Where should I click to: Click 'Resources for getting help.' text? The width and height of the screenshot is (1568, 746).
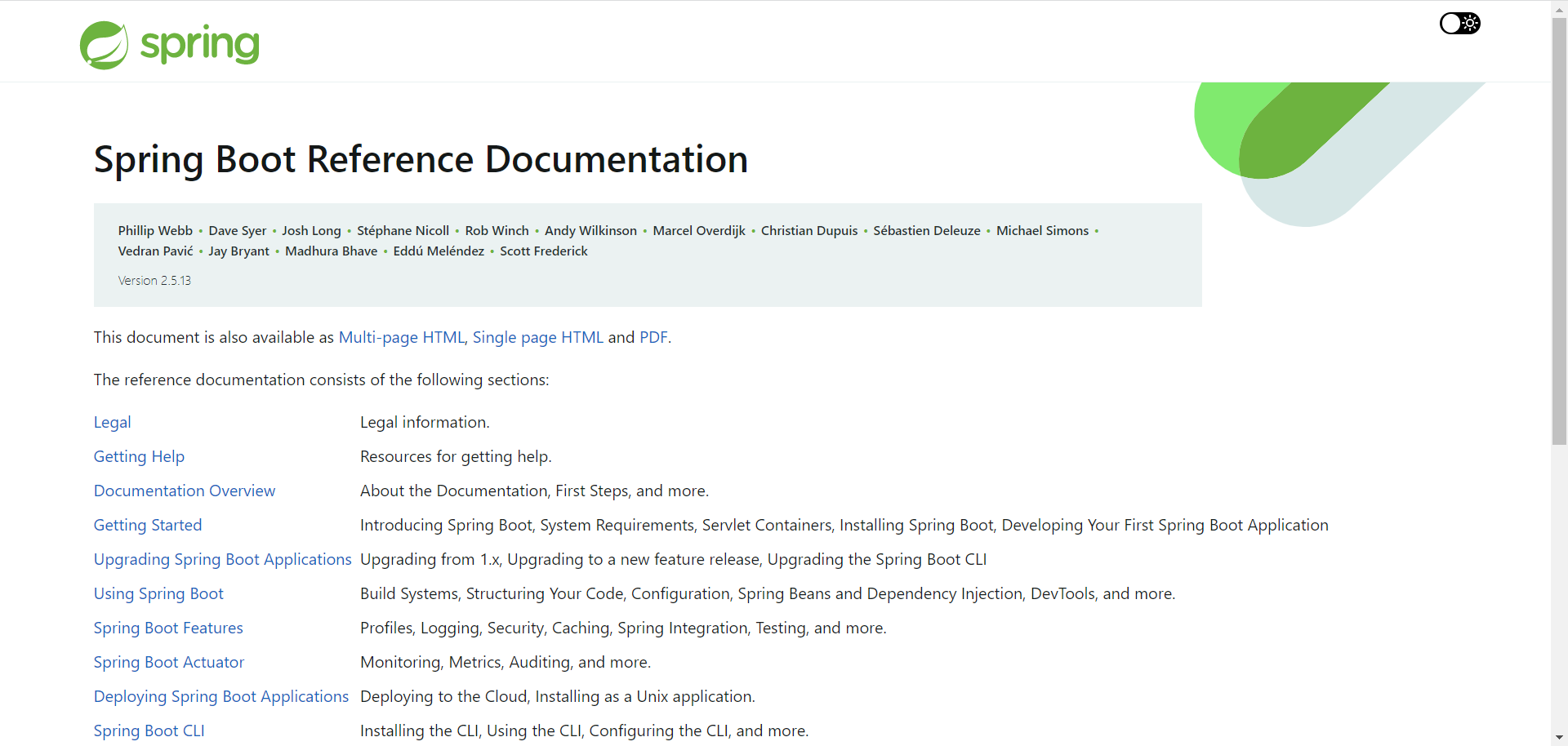456,456
